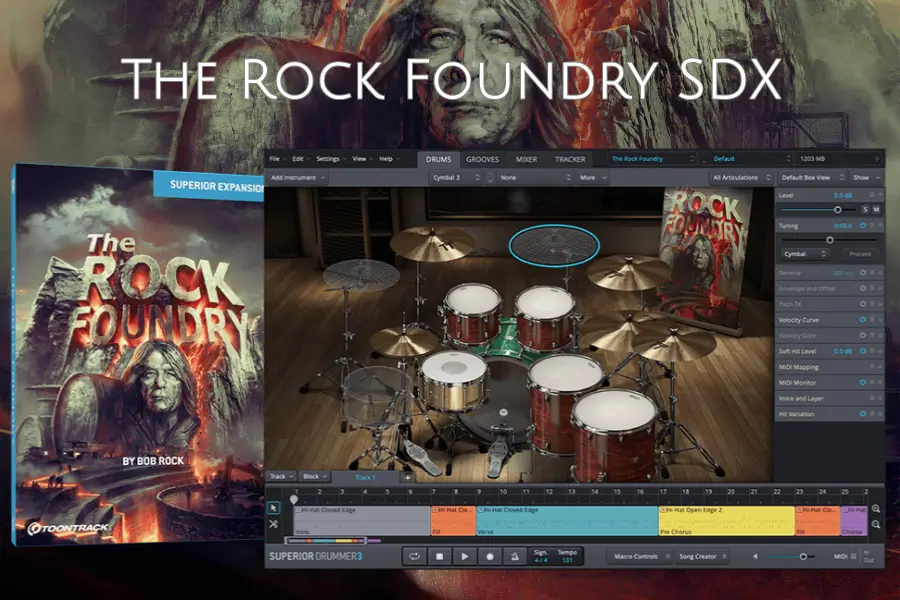This screenshot has width=900, height=600.
Task: Open the MIDI Mapping section menu icon
Action: pyautogui.click(x=872, y=367)
